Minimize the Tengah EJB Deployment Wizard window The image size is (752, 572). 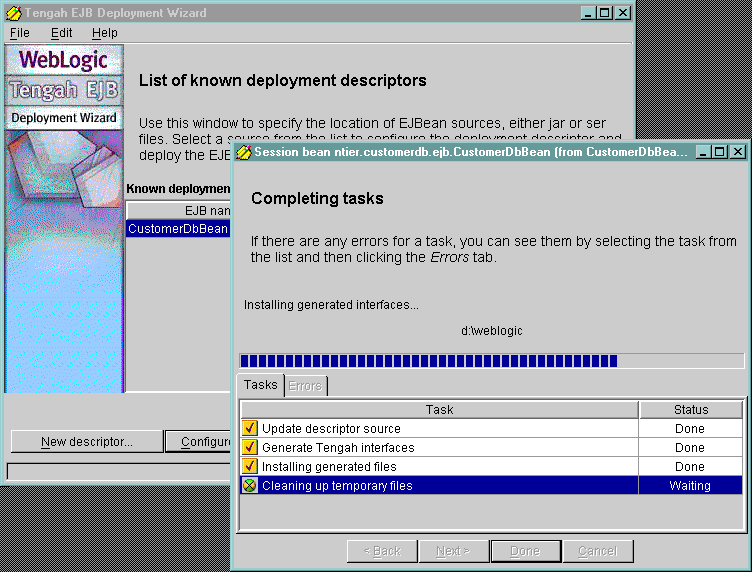pos(588,13)
